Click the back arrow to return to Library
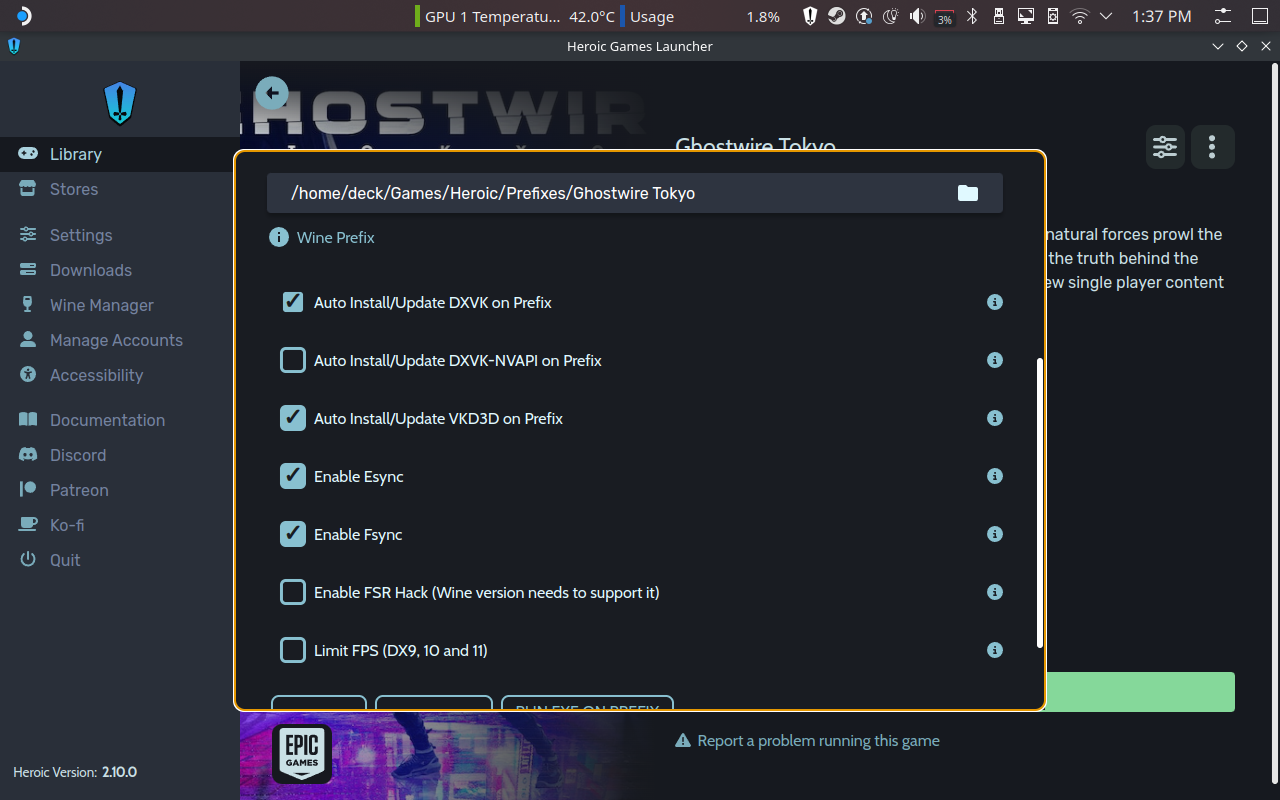 271,92
